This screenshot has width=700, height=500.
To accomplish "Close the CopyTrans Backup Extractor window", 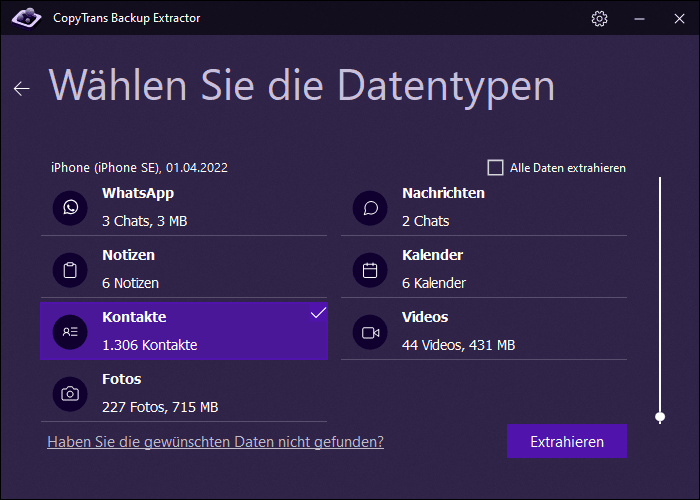I will [x=679, y=18].
